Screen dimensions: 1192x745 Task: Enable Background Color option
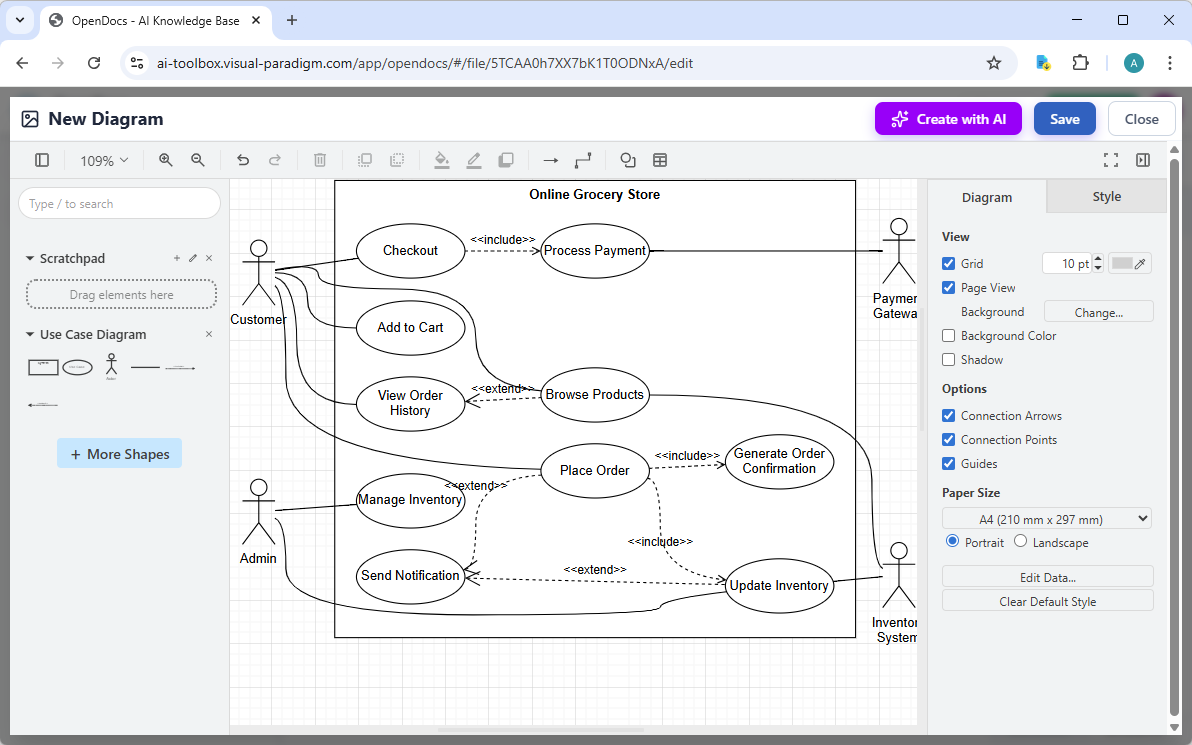[948, 335]
